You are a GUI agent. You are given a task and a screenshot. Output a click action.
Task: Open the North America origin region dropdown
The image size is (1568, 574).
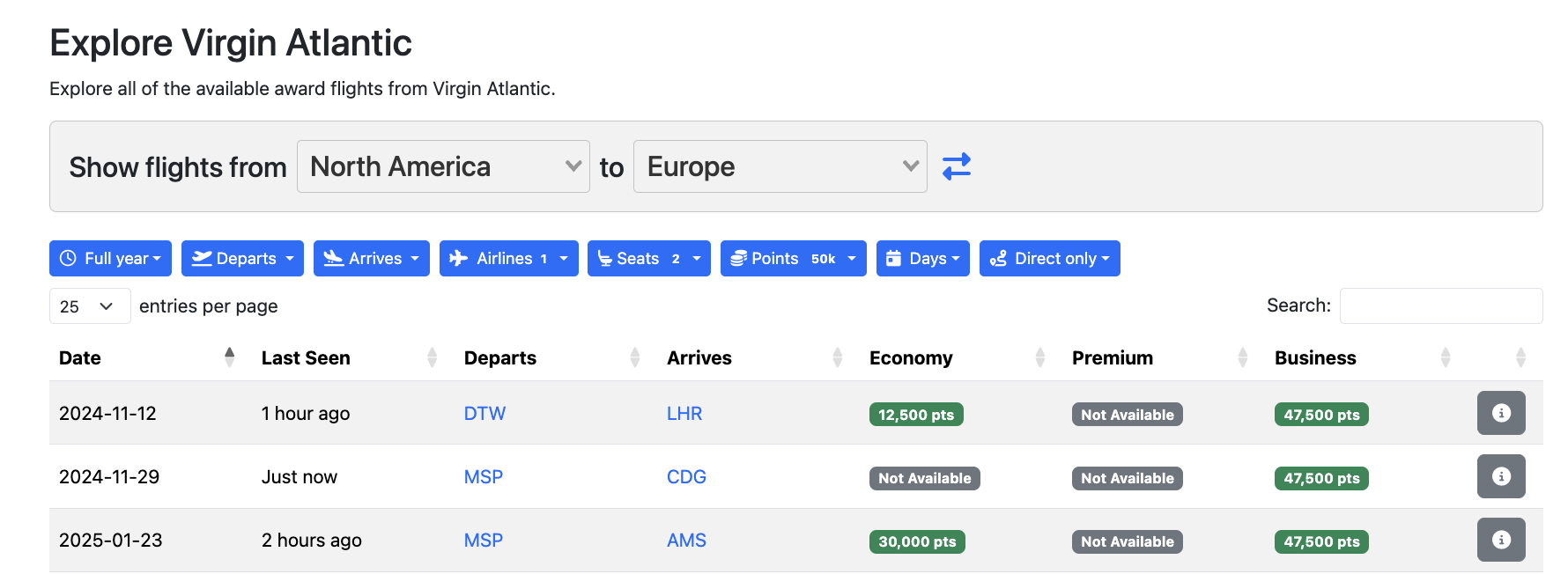point(442,166)
